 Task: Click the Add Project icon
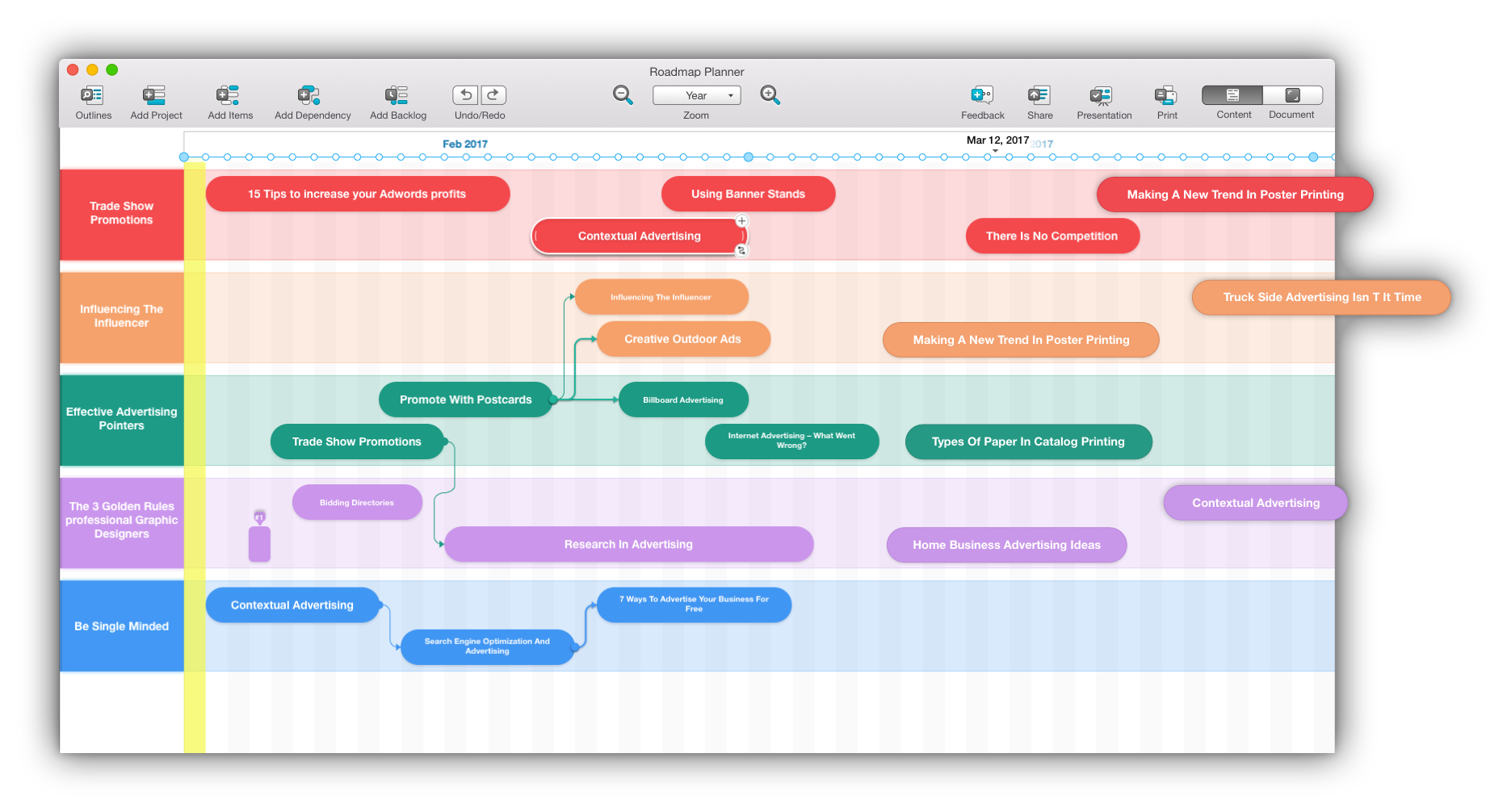pos(154,95)
